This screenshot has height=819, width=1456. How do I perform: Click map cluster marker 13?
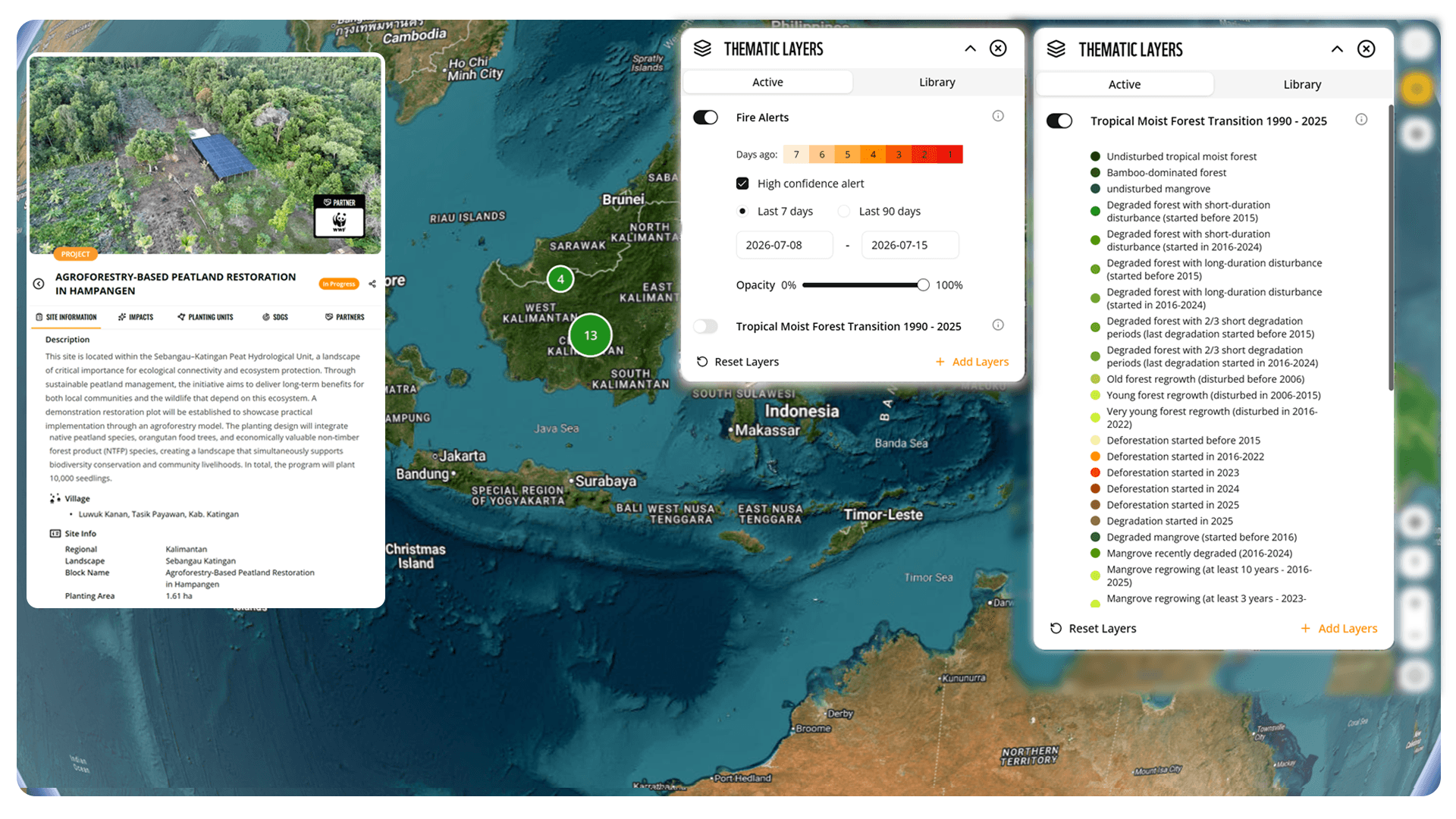tap(590, 335)
